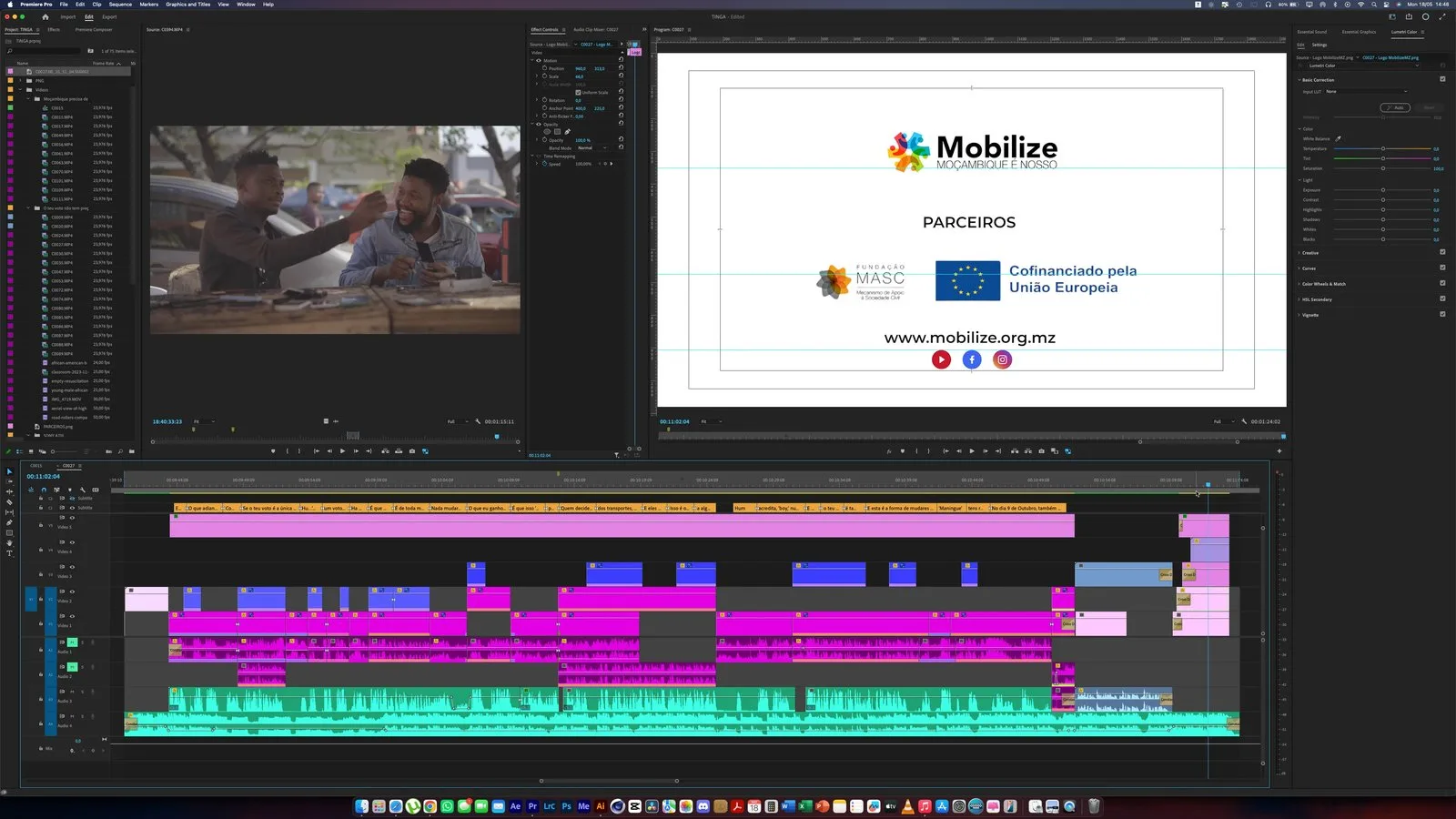The image size is (1456, 819).
Task: Toggle Video 5 track eye visibility
Action: 73,518
